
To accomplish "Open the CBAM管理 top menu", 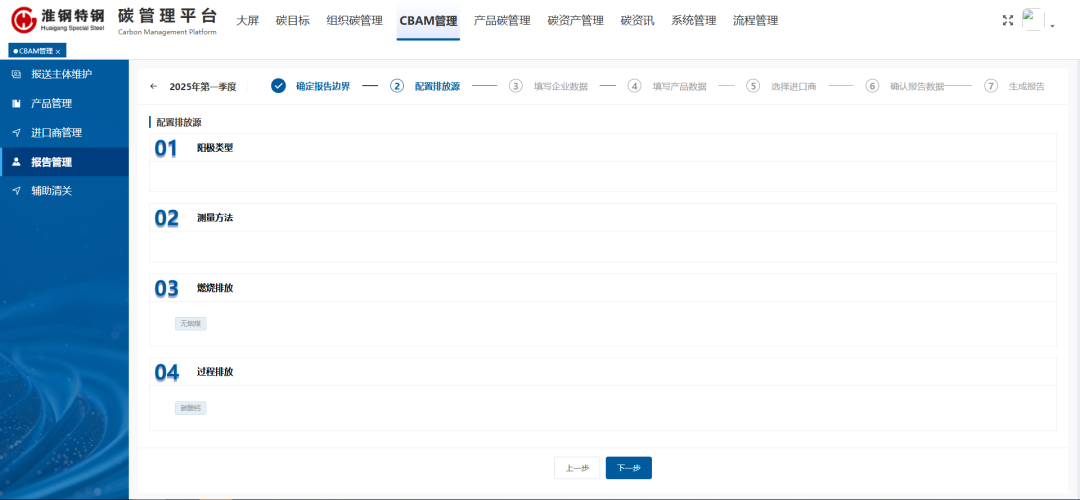I will point(428,21).
